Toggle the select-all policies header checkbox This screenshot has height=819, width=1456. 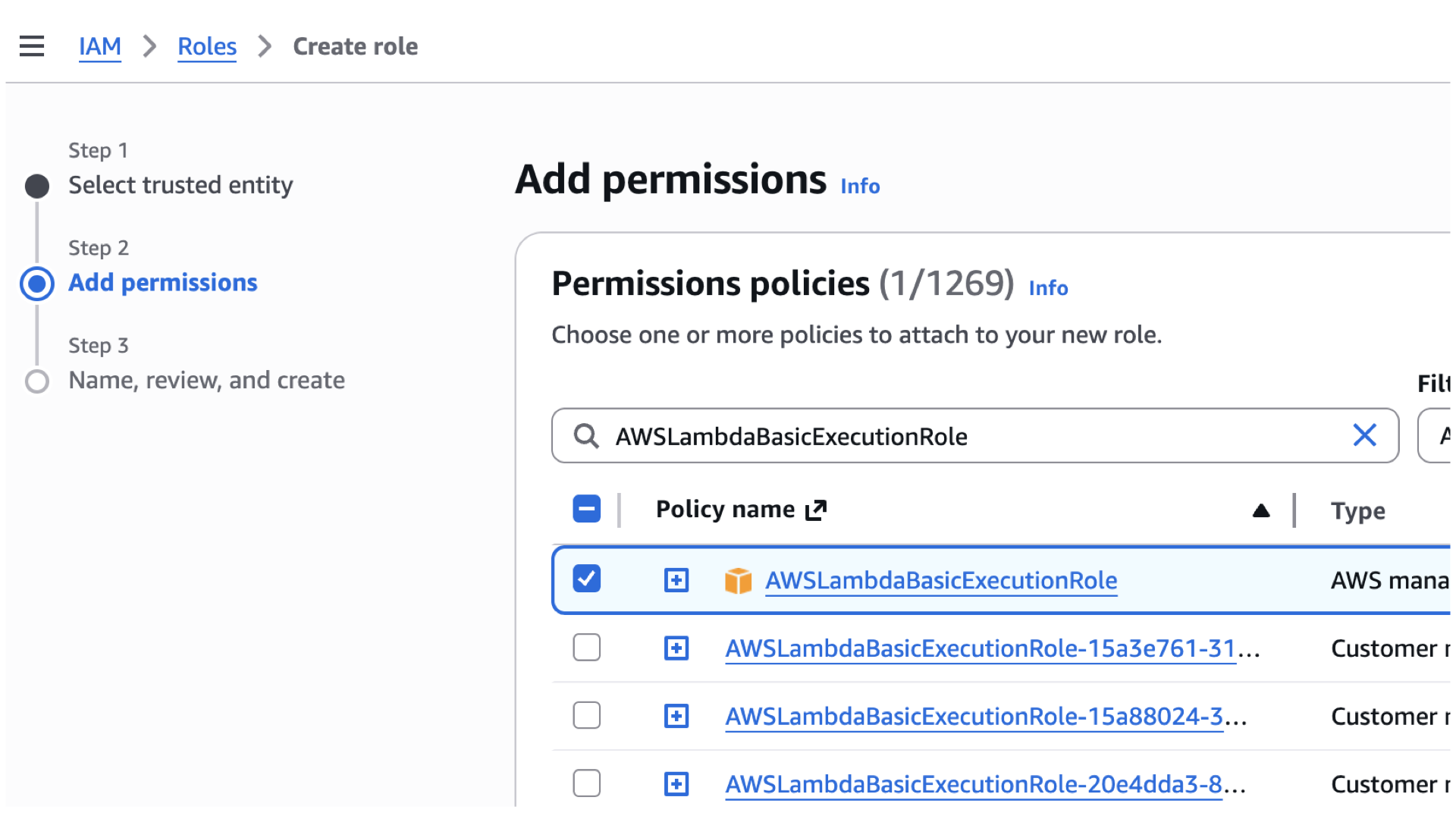coord(586,509)
